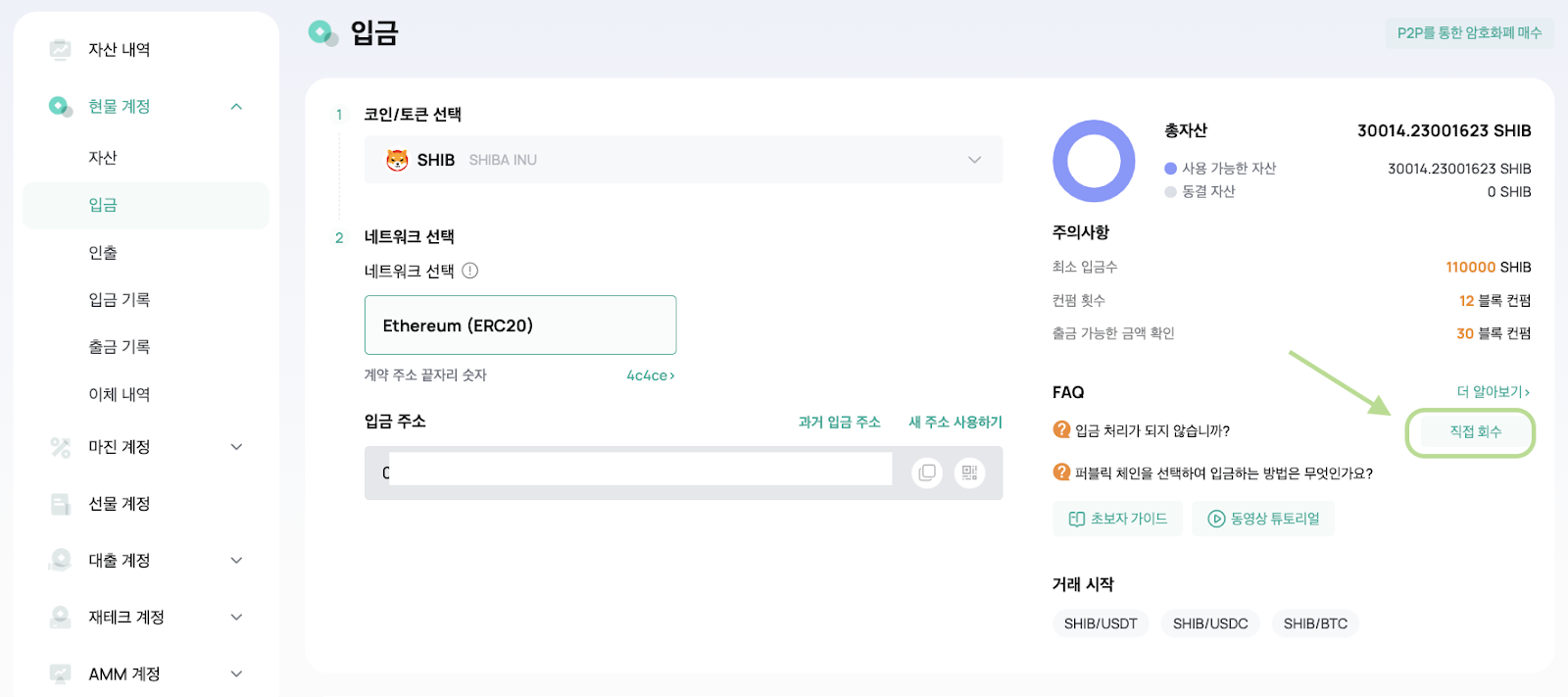Image resolution: width=1568 pixels, height=697 pixels.
Task: Expand the 대출 계정 menu section
Action: point(236,561)
